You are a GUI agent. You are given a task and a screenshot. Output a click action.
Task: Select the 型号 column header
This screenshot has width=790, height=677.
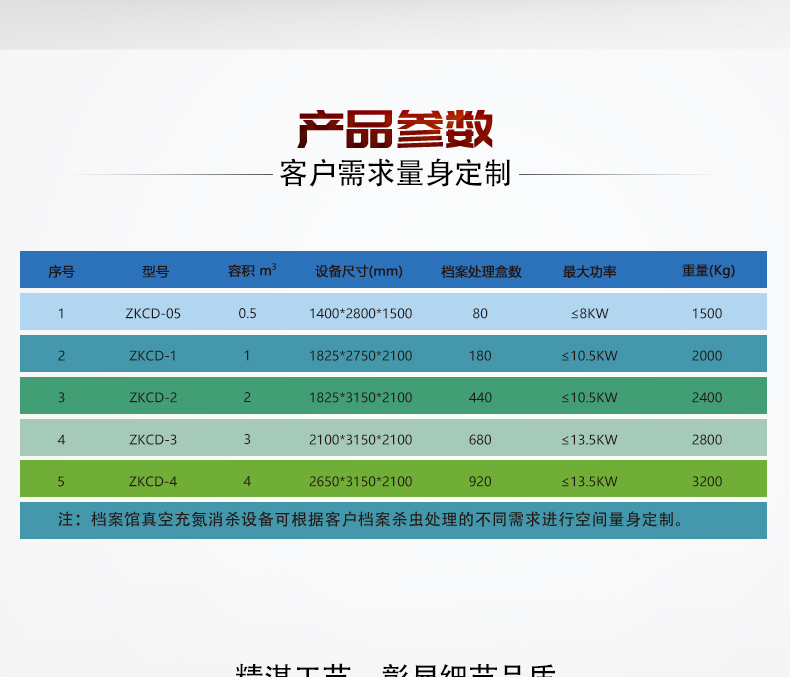pyautogui.click(x=154, y=271)
